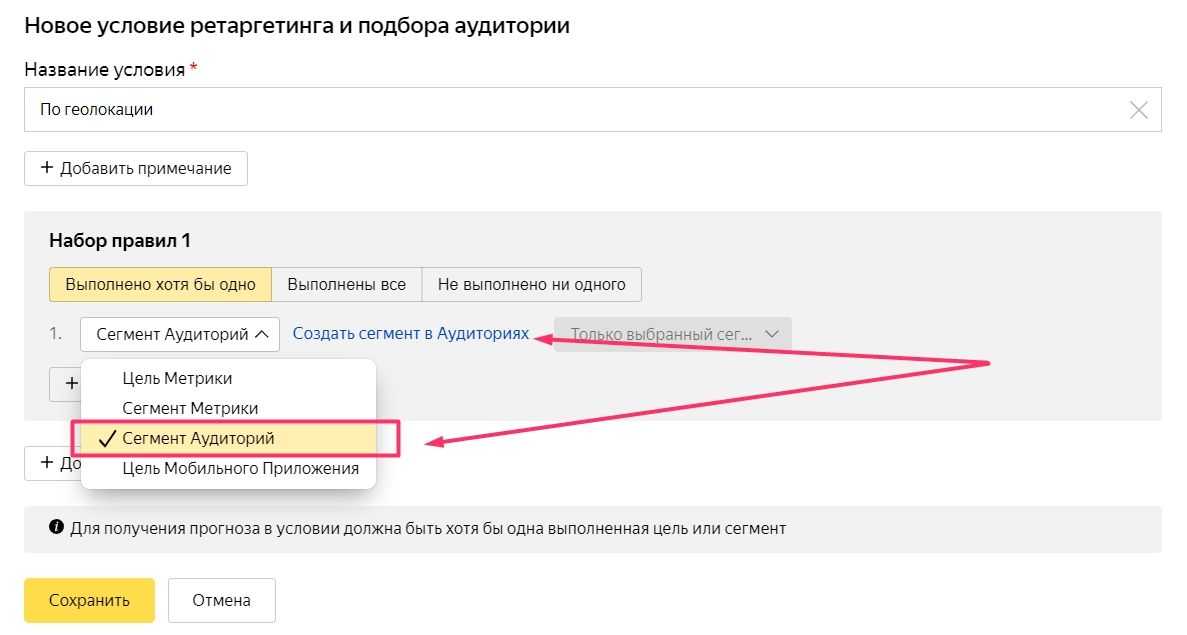Choose 'Не выполнено ни одного' rule mode
The image size is (1187, 635).
point(531,284)
